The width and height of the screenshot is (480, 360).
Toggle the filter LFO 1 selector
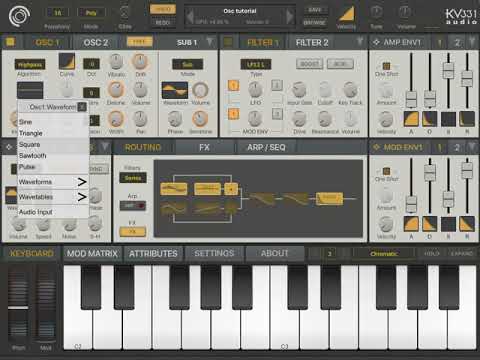[x=233, y=85]
